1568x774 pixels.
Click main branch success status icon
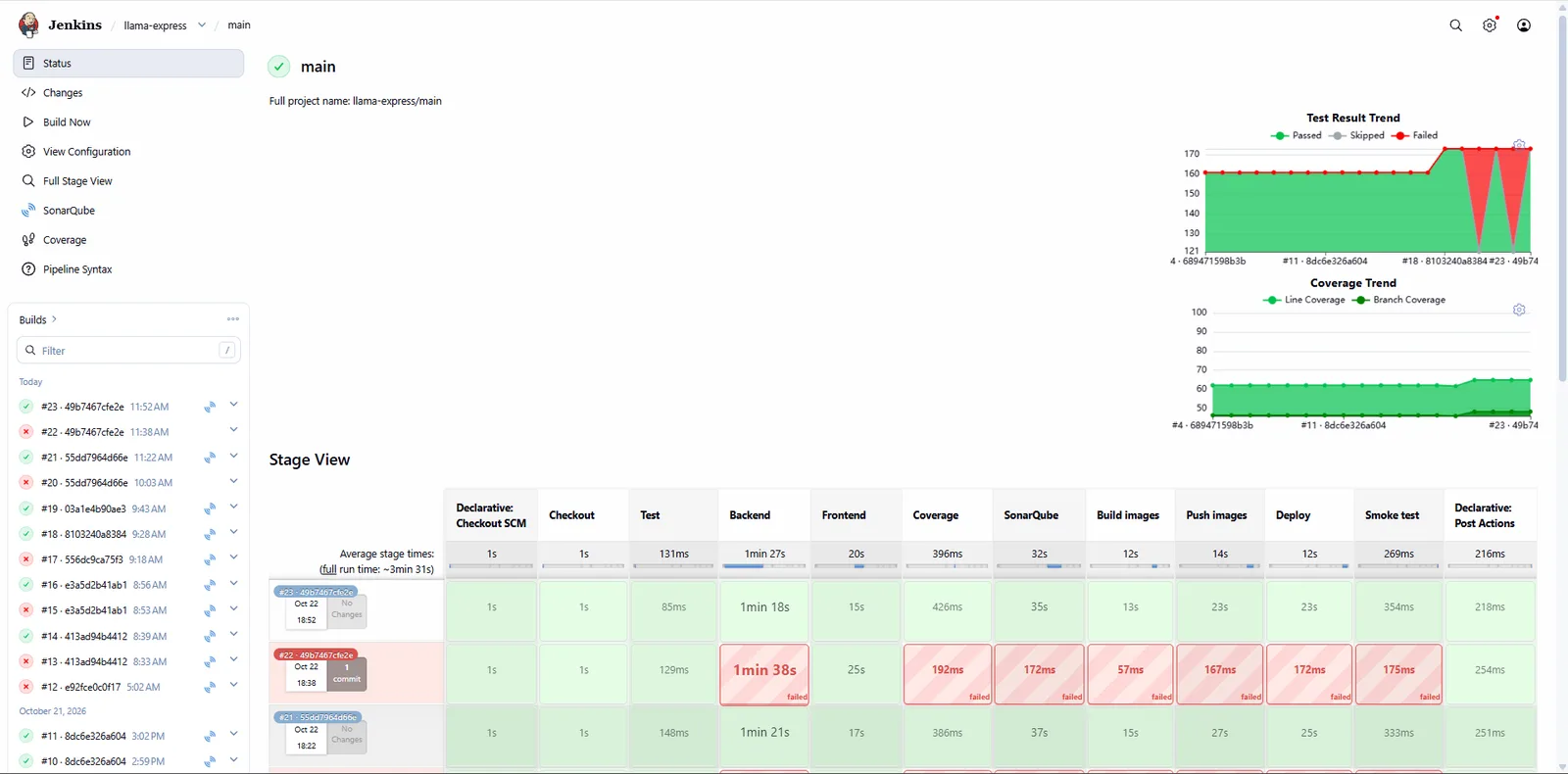tap(279, 67)
